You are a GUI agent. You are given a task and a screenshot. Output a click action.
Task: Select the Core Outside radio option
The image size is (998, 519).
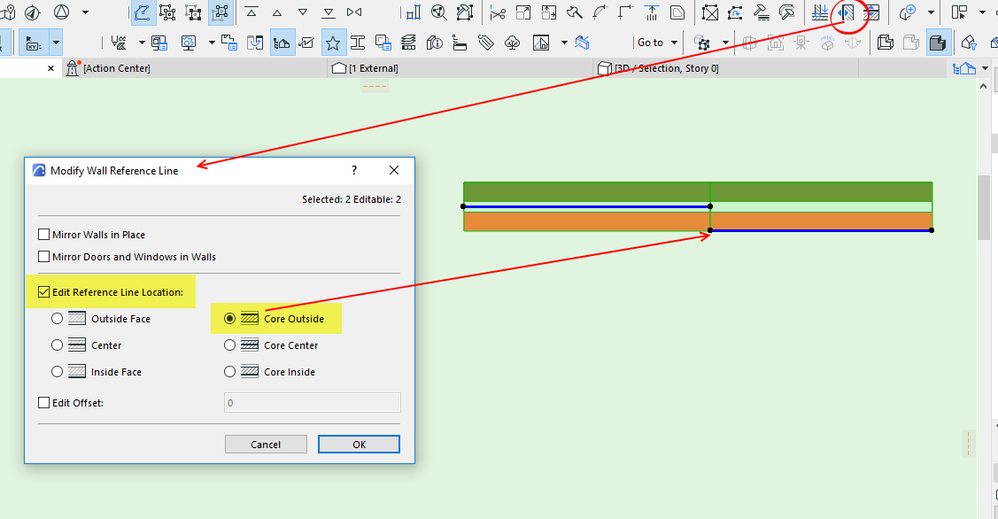click(230, 318)
